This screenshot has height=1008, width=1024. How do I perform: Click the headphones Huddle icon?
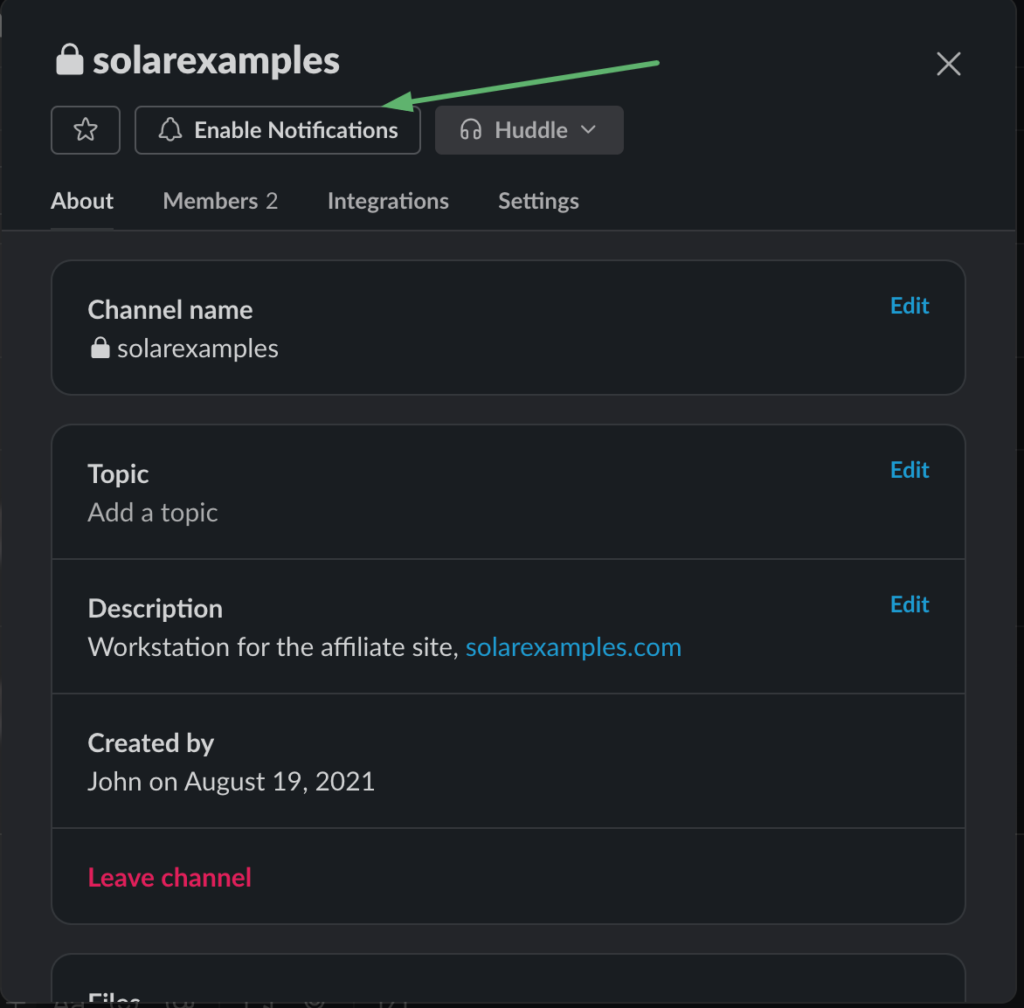click(x=470, y=130)
